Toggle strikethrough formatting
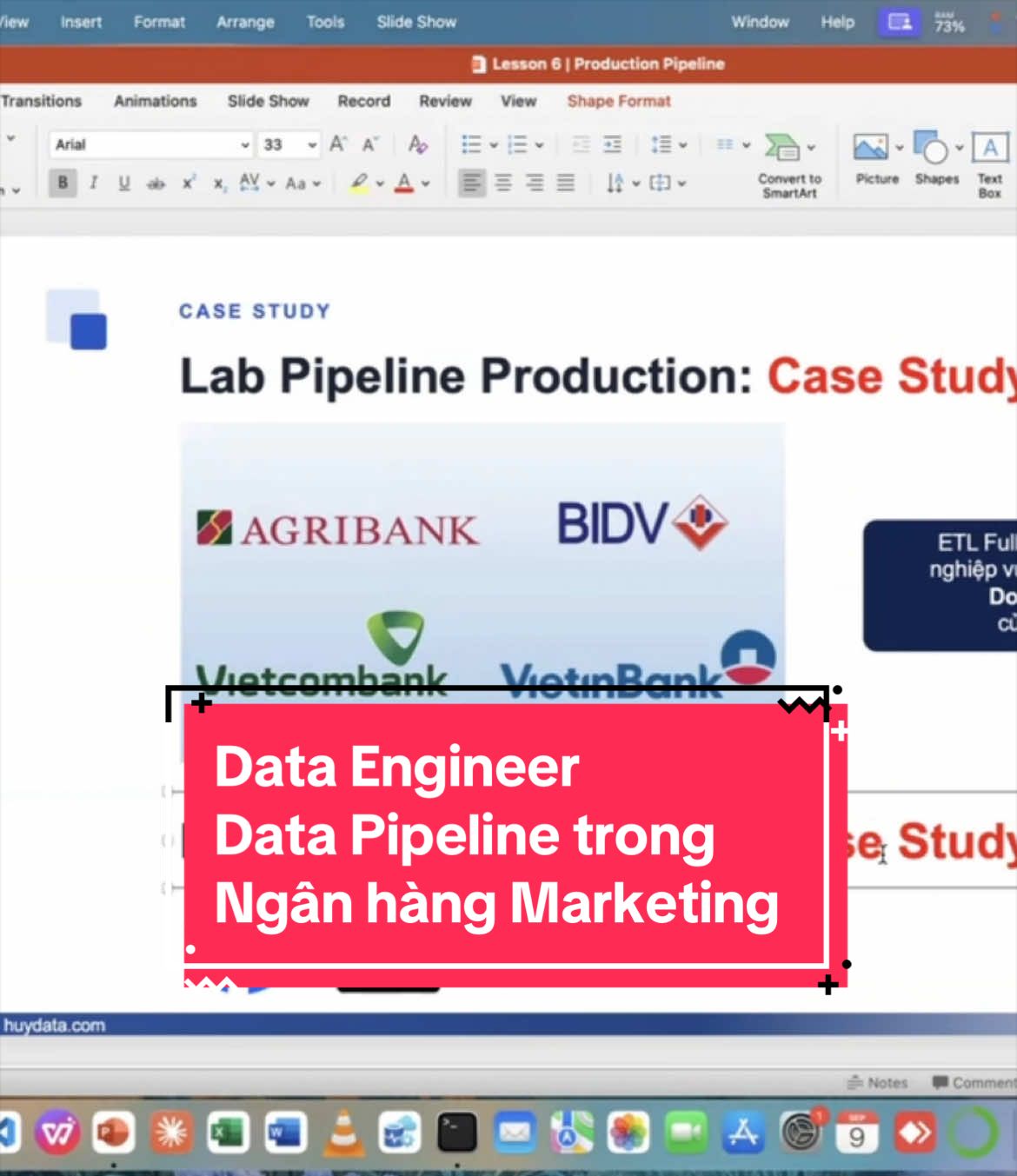This screenshot has height=1176, width=1017. point(156,183)
